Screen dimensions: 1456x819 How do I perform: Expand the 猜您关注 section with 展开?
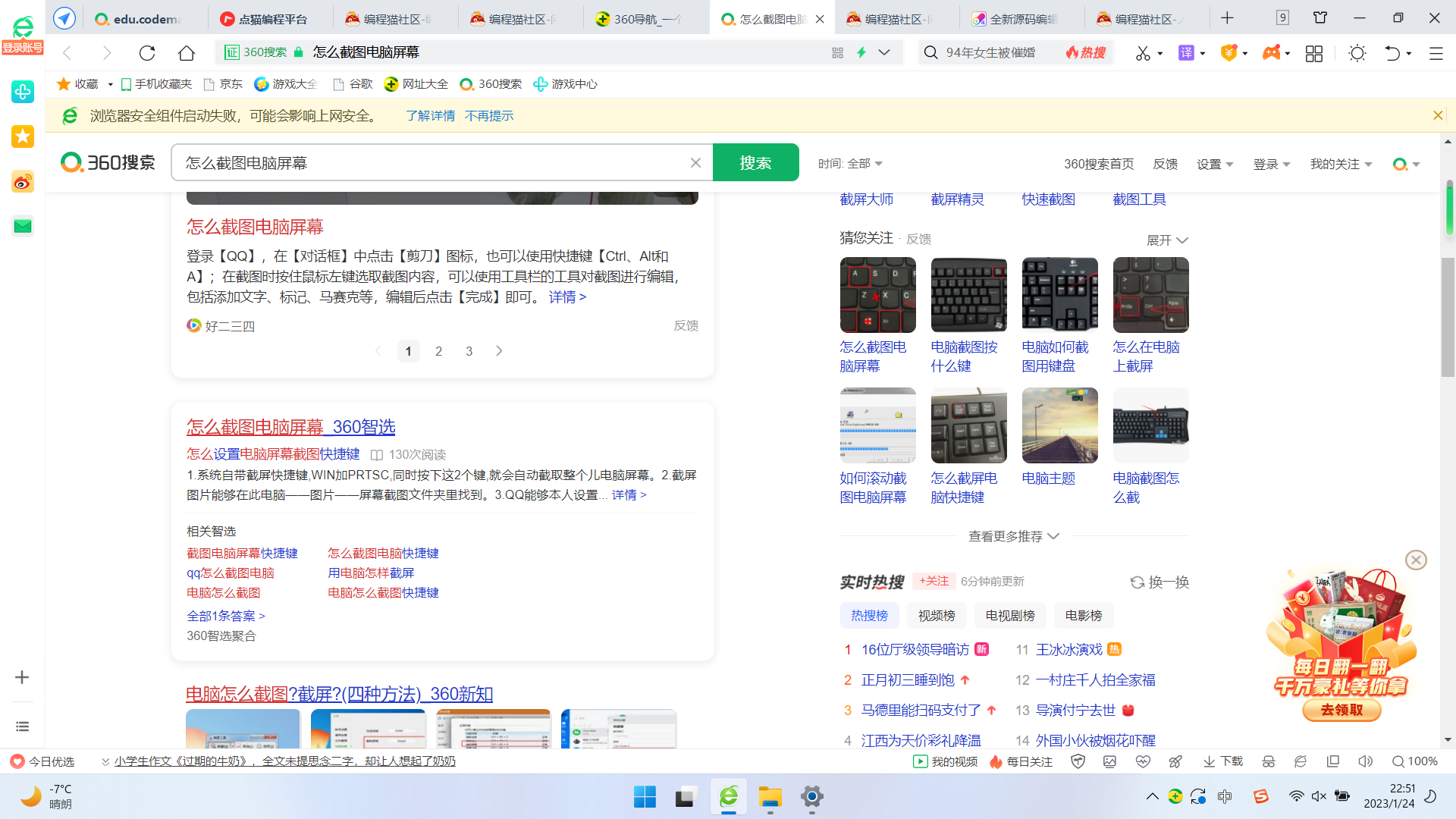coord(1167,240)
